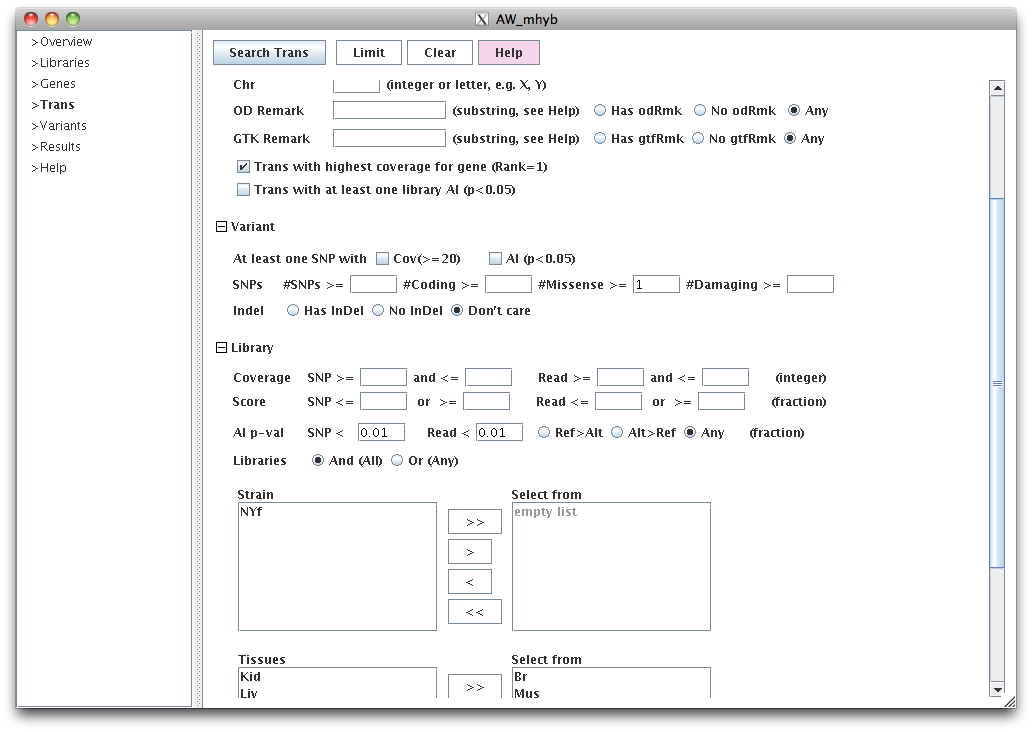Image resolution: width=1032 pixels, height=732 pixels.
Task: Click the scrollbar down arrow
Action: pos(996,689)
